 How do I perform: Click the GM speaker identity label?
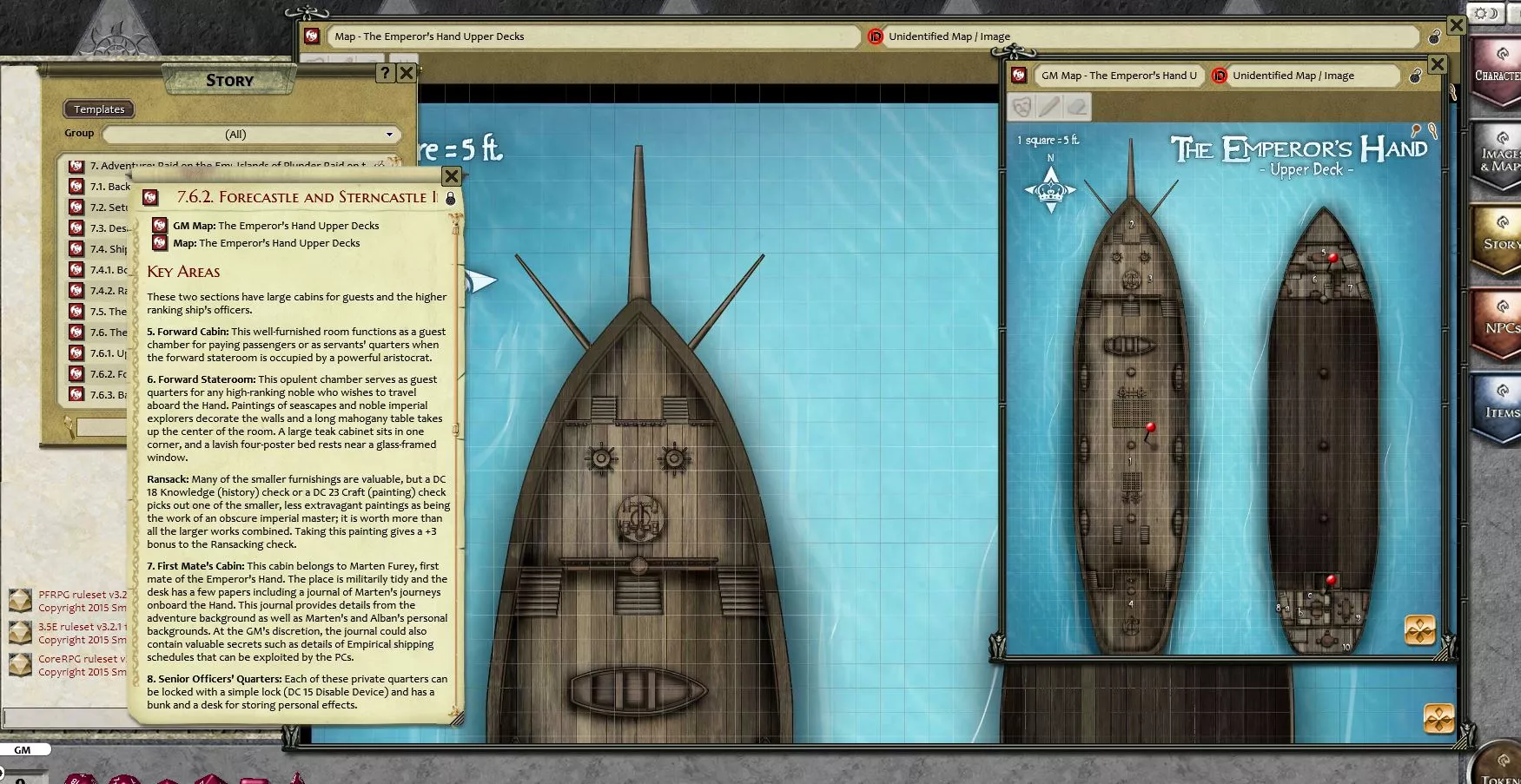[x=23, y=749]
